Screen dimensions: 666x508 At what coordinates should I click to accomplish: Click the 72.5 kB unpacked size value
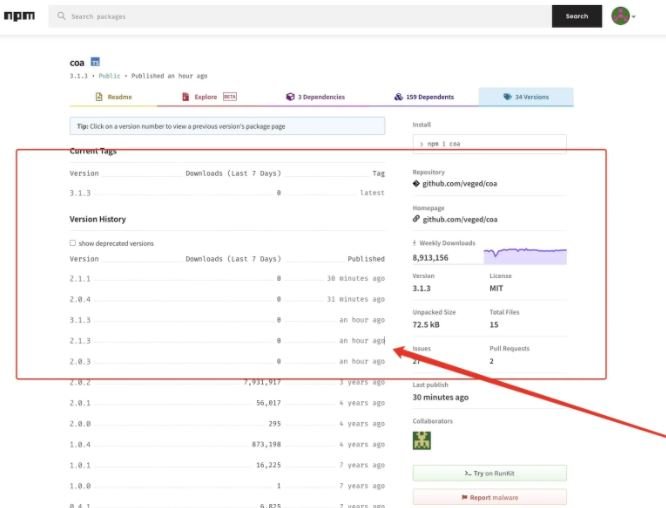(426, 325)
